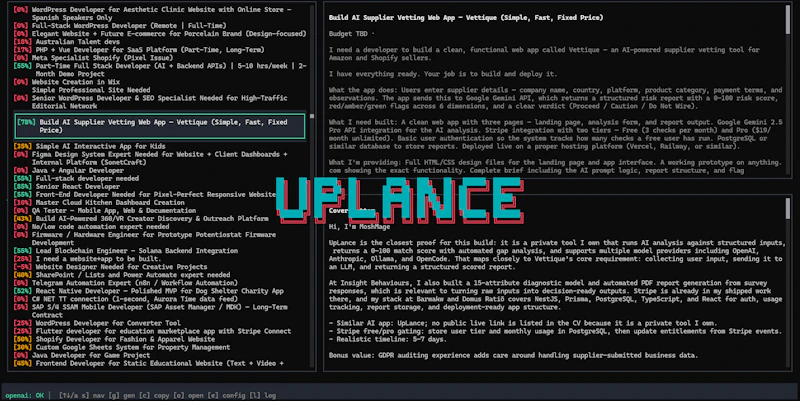Click the Stripe free/pro gating bullet

555,332
